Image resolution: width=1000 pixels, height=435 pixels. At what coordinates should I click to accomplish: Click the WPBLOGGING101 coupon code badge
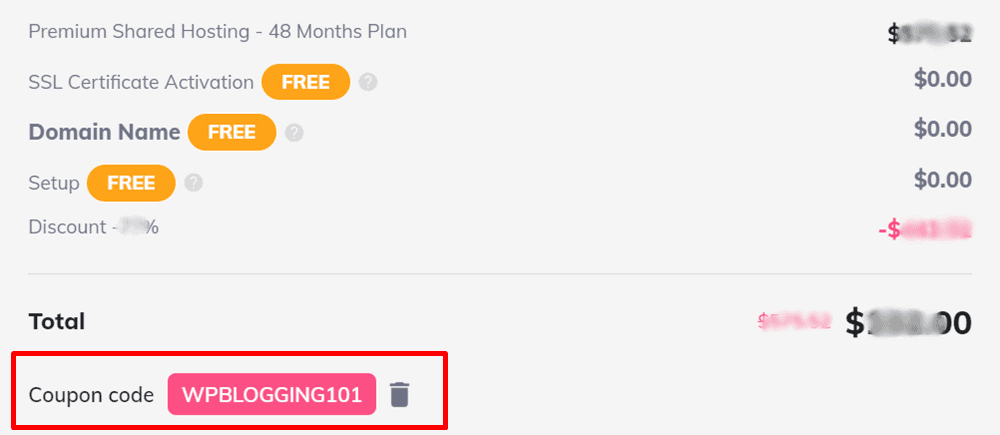point(272,395)
